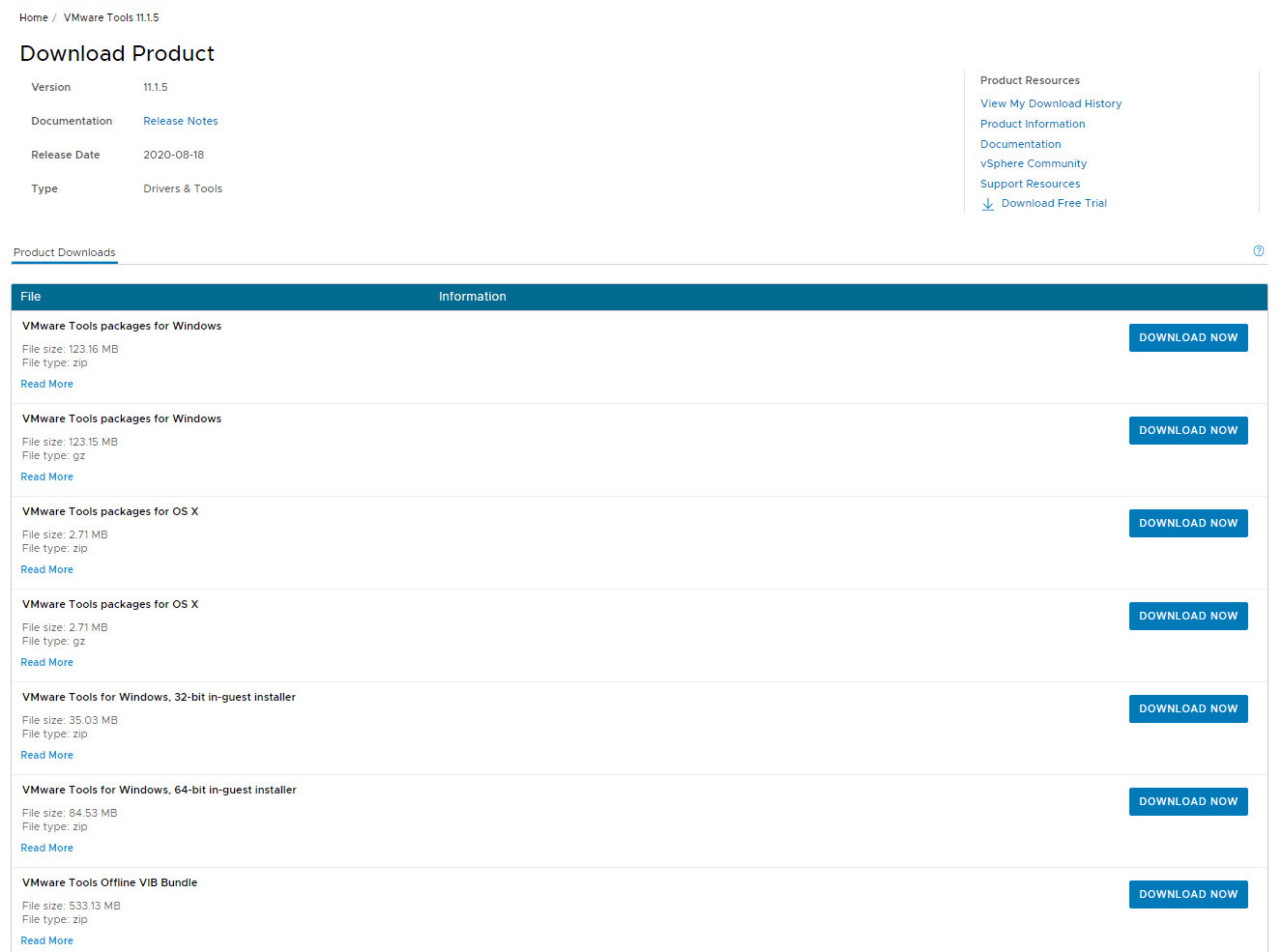Click VMware Tools Offline VIB Bundle title
The width and height of the screenshot is (1282, 952).
pos(110,882)
